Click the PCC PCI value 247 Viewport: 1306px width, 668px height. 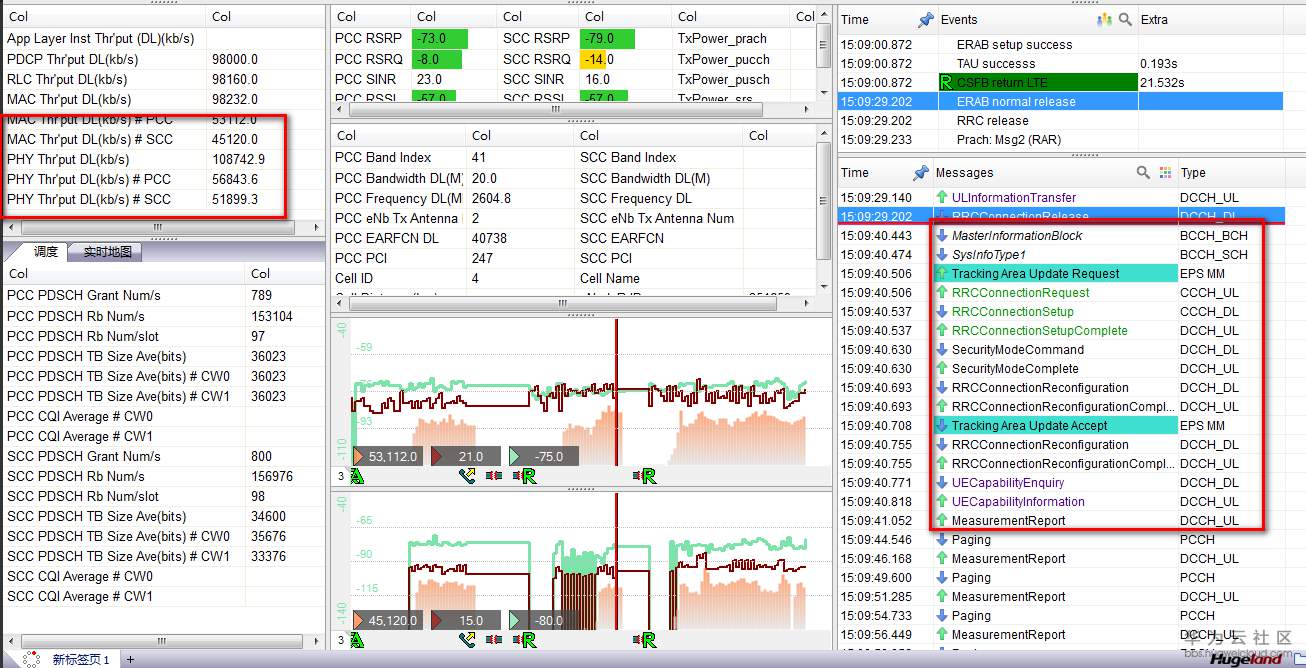tap(482, 258)
